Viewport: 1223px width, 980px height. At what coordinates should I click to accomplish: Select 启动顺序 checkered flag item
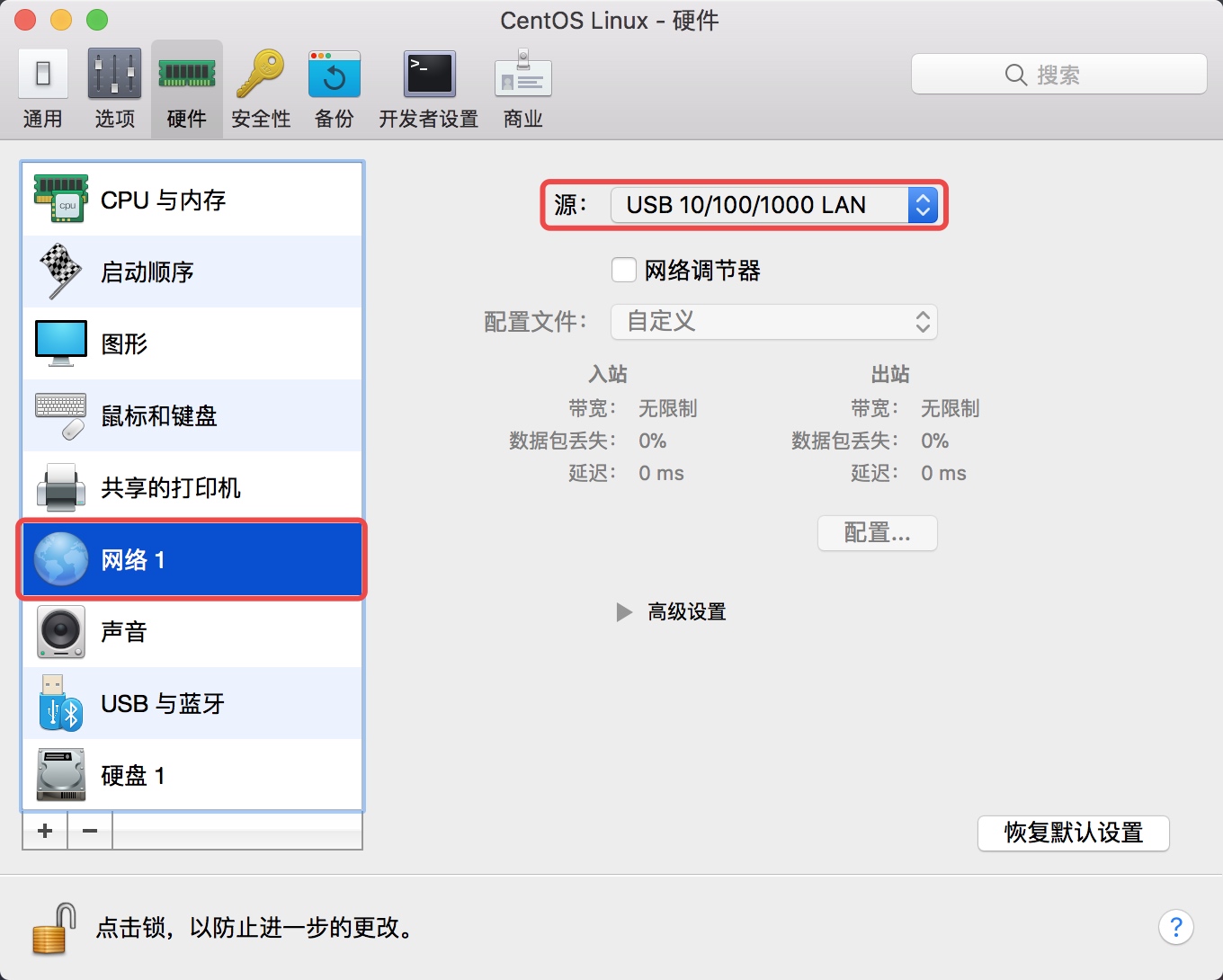click(192, 272)
